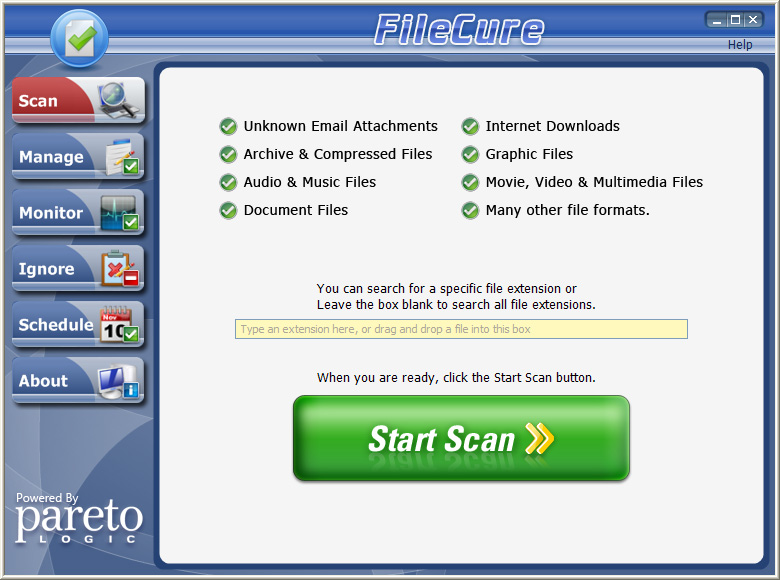Click 'Movie, Video & Multimedia Files' text

tap(594, 182)
